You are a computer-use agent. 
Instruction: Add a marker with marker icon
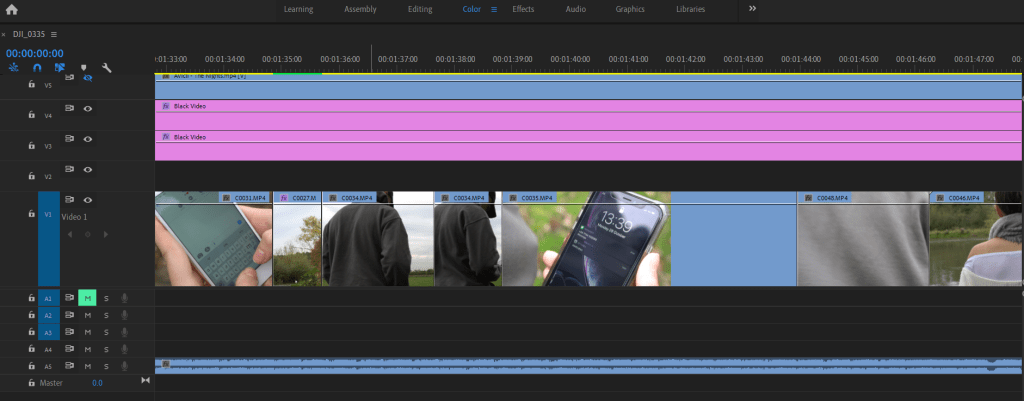84,67
